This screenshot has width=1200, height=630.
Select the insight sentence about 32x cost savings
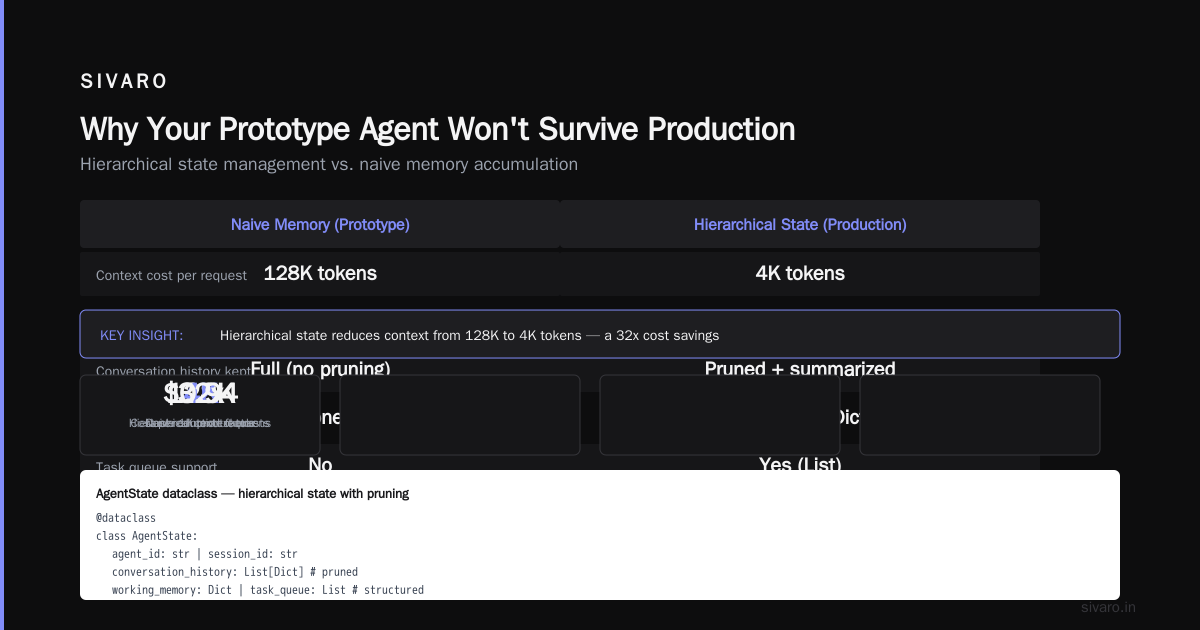coord(469,335)
